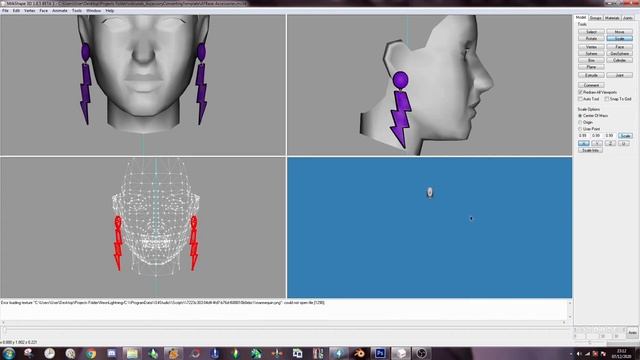Screen dimensions: 640x360
Task: Pick the Vertex tool
Action: (591, 47)
